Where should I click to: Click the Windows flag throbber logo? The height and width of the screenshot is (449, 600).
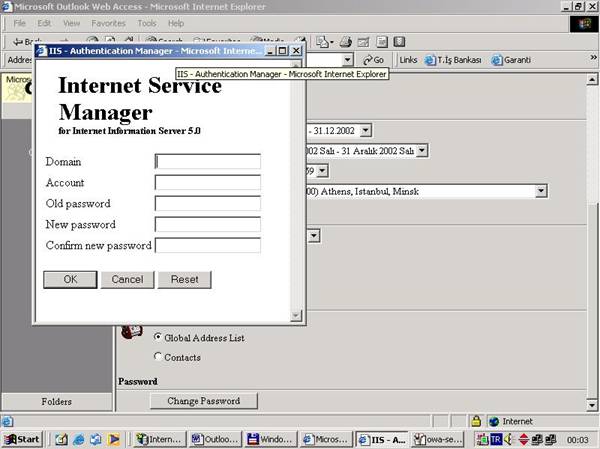pos(584,24)
